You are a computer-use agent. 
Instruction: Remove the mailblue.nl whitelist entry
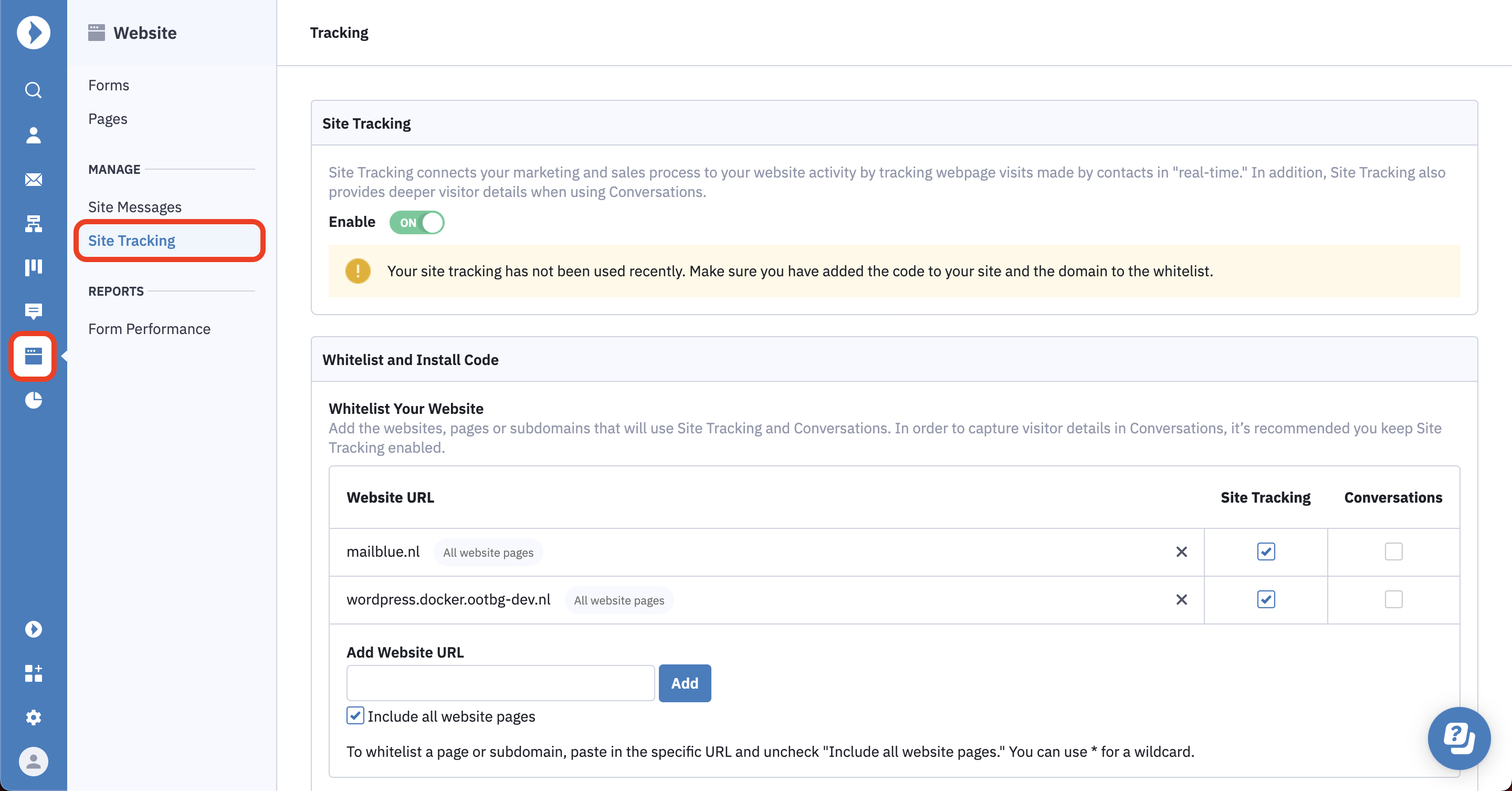(x=1182, y=552)
